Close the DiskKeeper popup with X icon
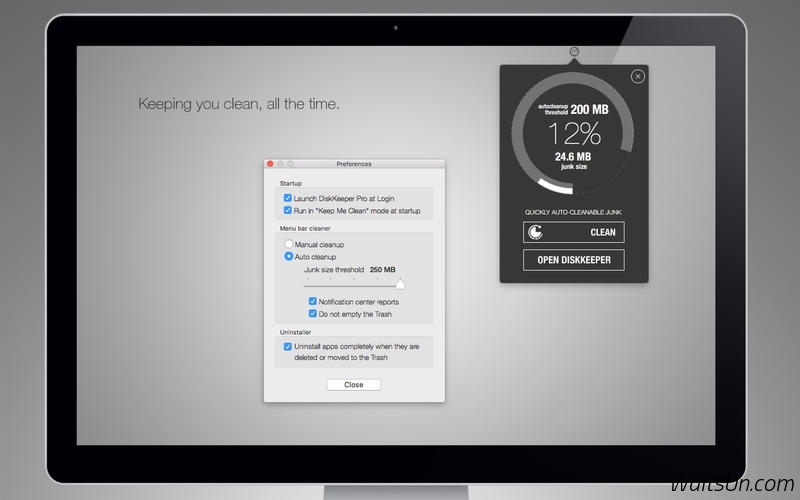 coord(638,77)
